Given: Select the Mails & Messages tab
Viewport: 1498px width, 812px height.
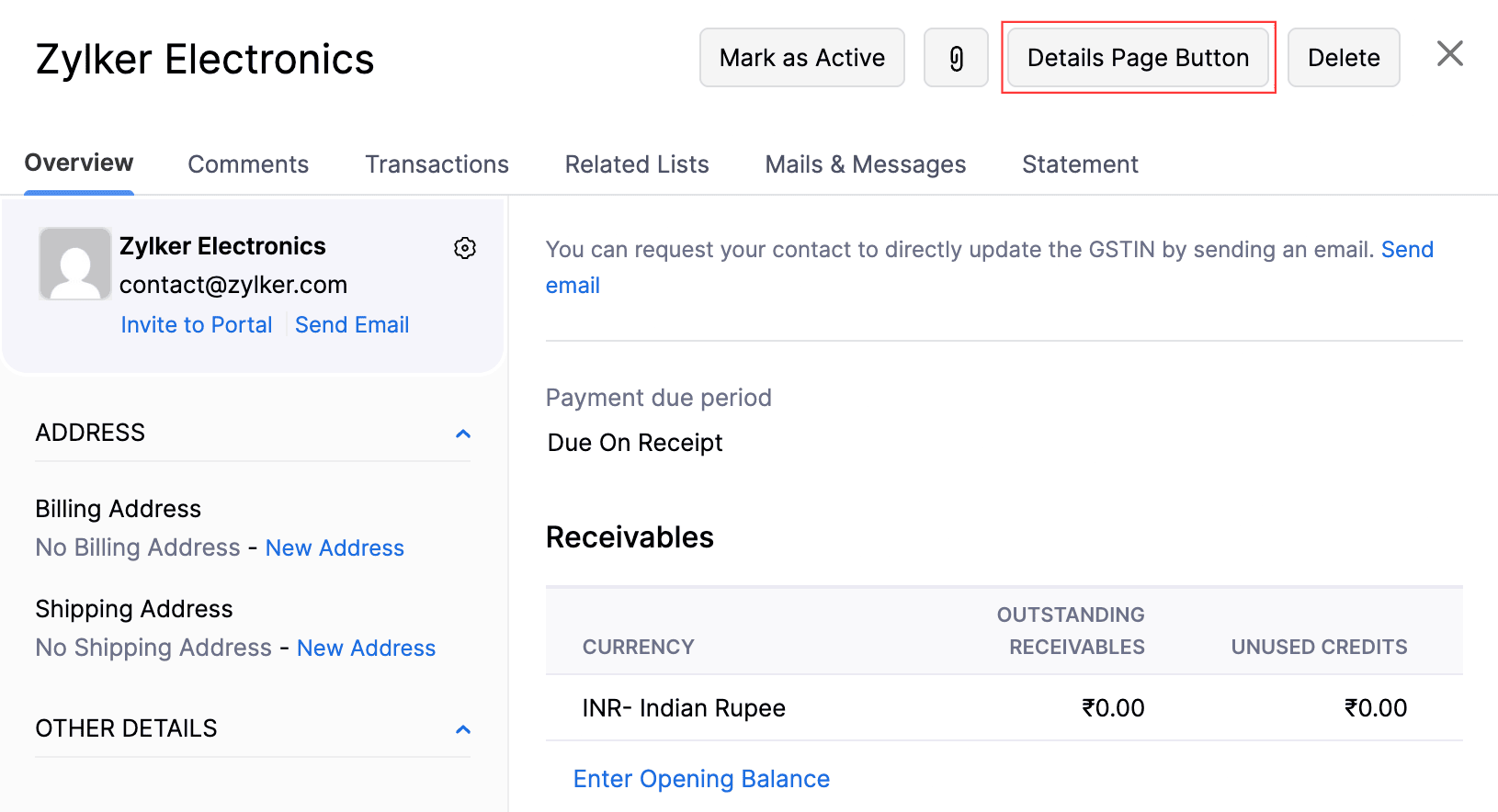Looking at the screenshot, I should tap(865, 164).
